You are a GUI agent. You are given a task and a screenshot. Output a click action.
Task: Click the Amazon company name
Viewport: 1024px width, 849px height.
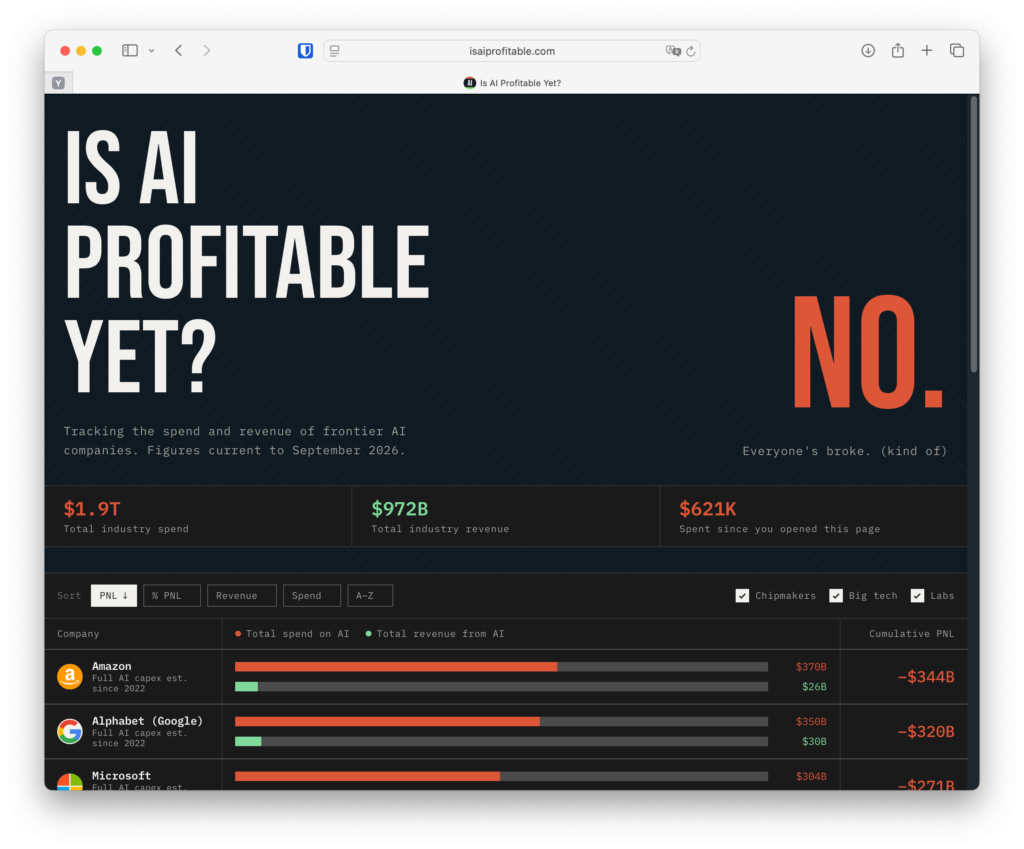click(112, 666)
